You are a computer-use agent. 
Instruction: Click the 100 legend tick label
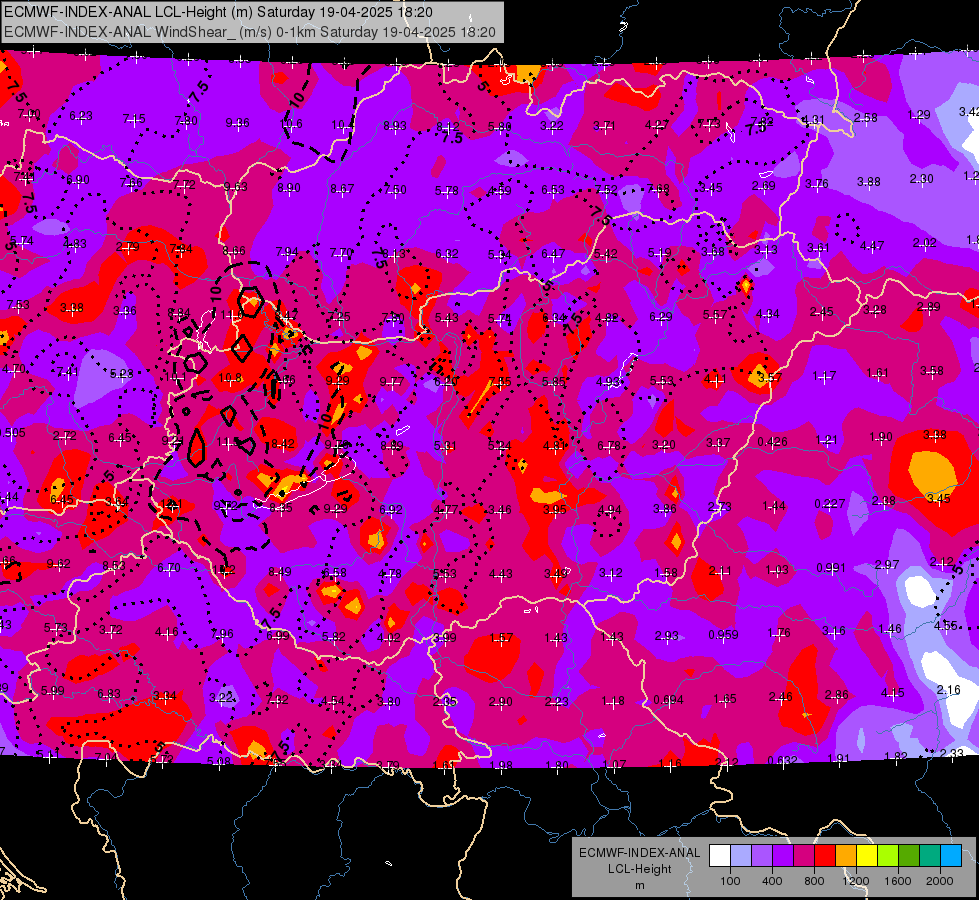(731, 881)
